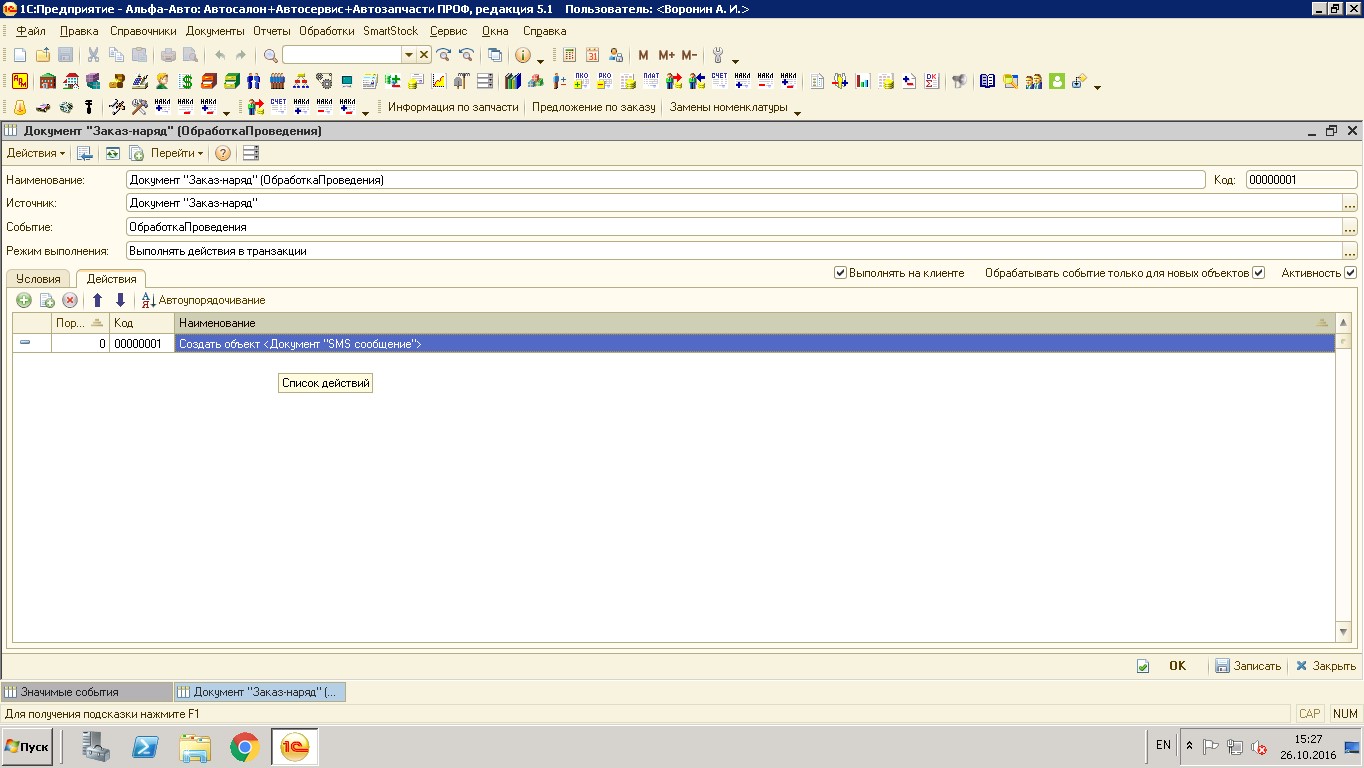Click the form settings list icon next to help
This screenshot has height=768, width=1364.
coord(250,153)
